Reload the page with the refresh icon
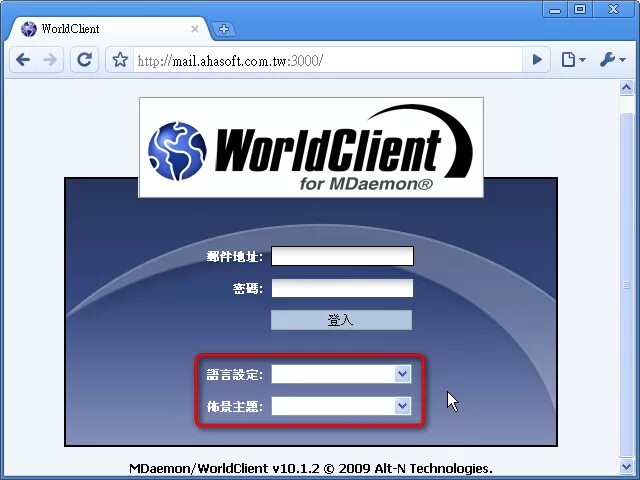 [x=84, y=60]
